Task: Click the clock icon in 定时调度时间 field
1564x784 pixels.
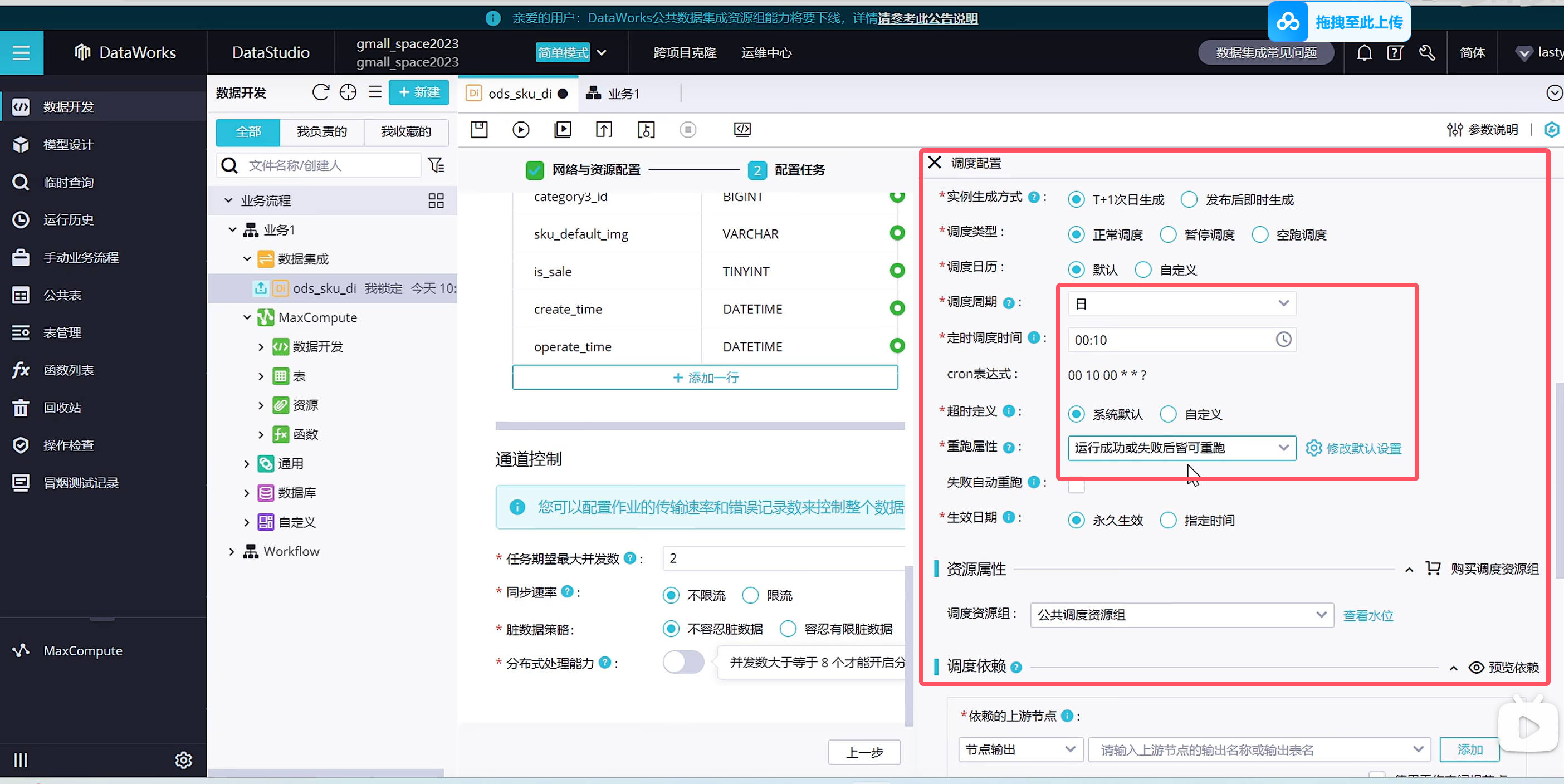Action: [1283, 339]
